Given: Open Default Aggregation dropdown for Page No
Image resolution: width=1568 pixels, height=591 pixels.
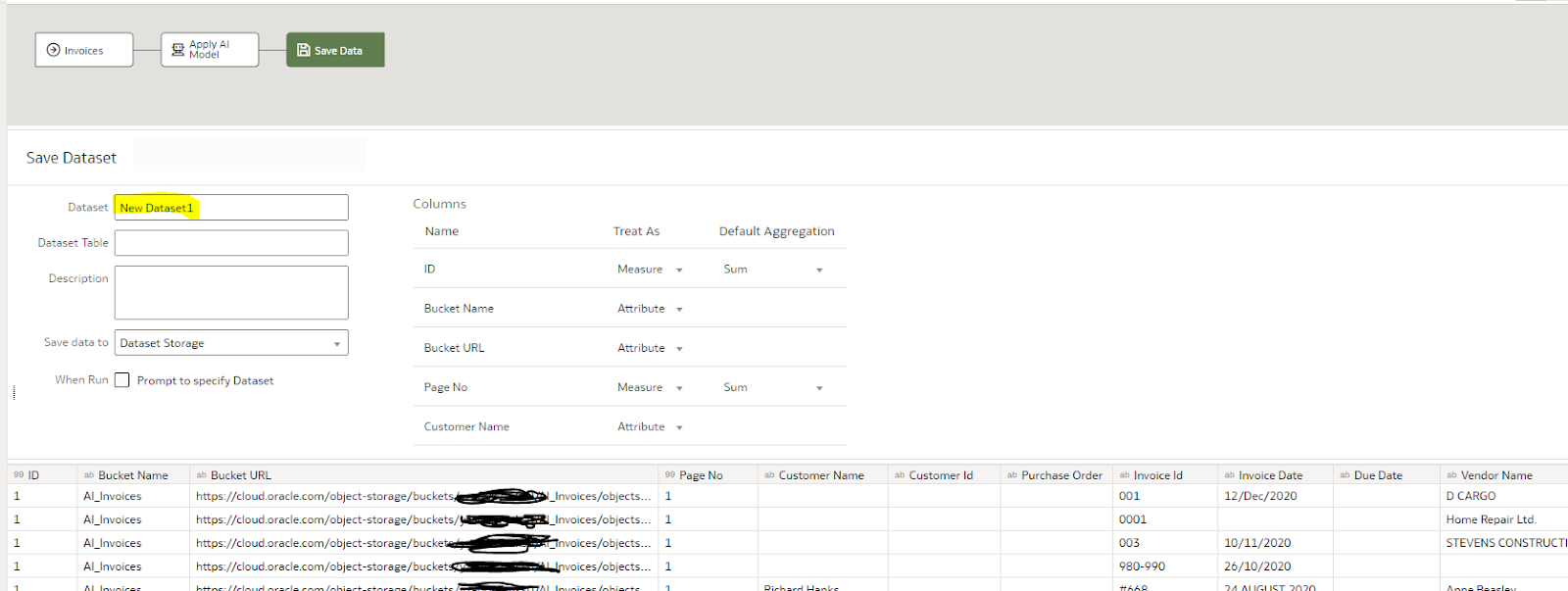Looking at the screenshot, I should click(773, 388).
